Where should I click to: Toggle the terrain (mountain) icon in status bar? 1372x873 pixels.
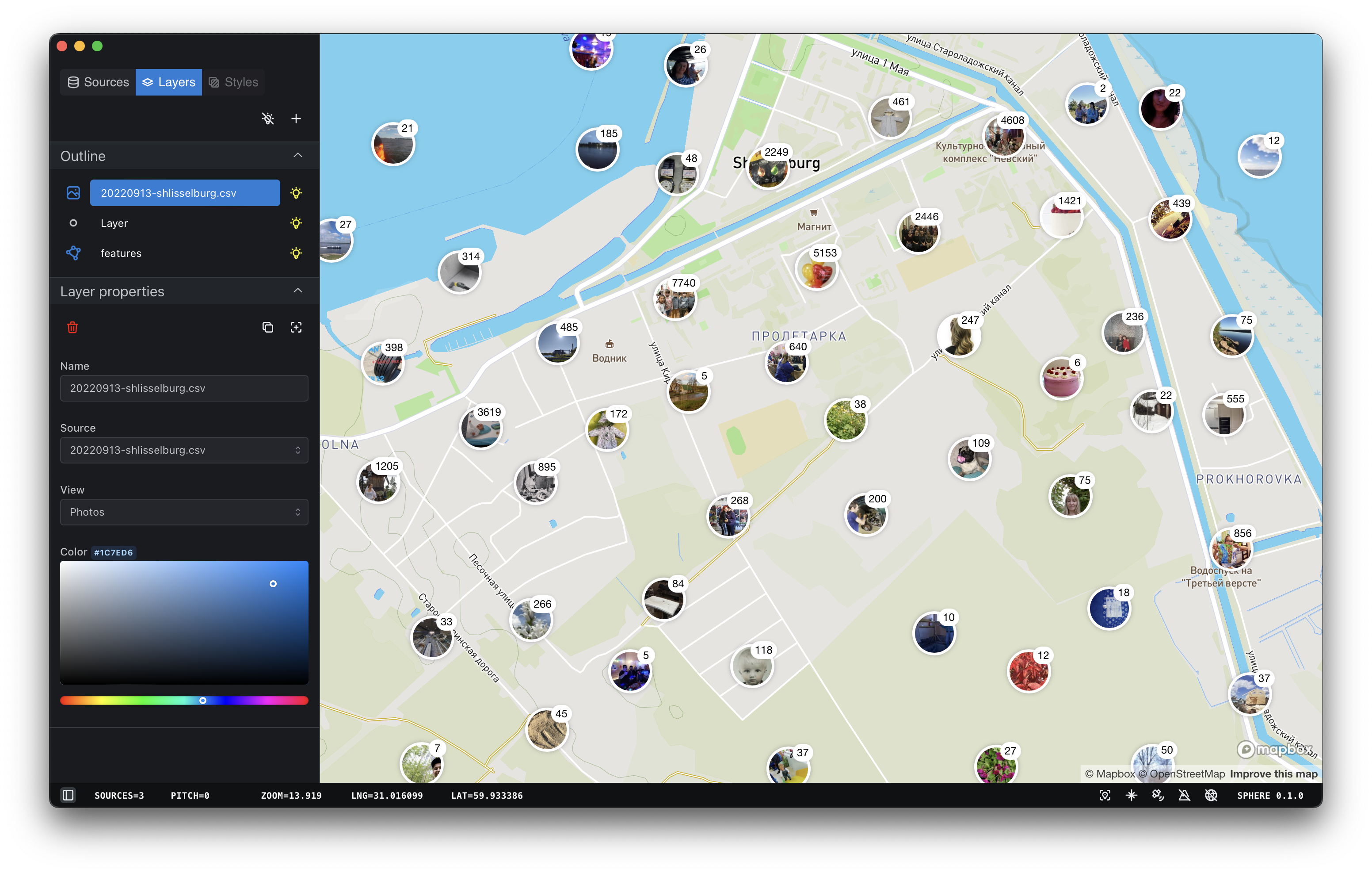[x=1184, y=795]
